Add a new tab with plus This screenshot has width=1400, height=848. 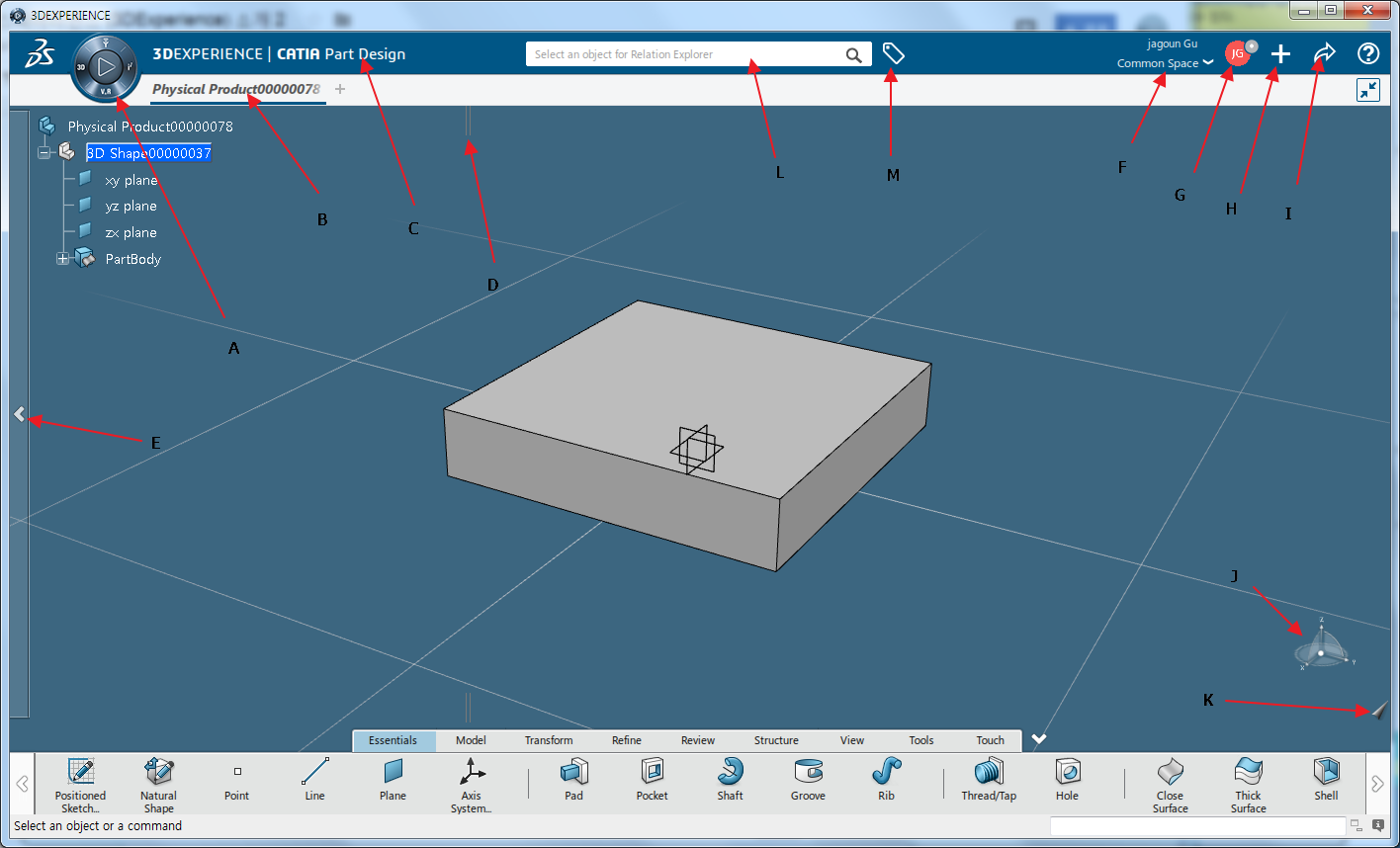tap(340, 89)
